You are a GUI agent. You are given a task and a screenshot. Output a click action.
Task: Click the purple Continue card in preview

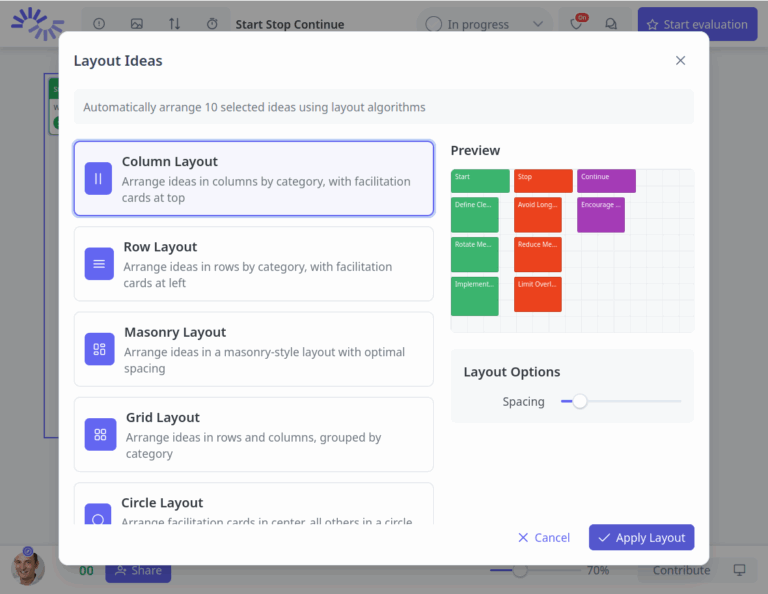pos(606,180)
